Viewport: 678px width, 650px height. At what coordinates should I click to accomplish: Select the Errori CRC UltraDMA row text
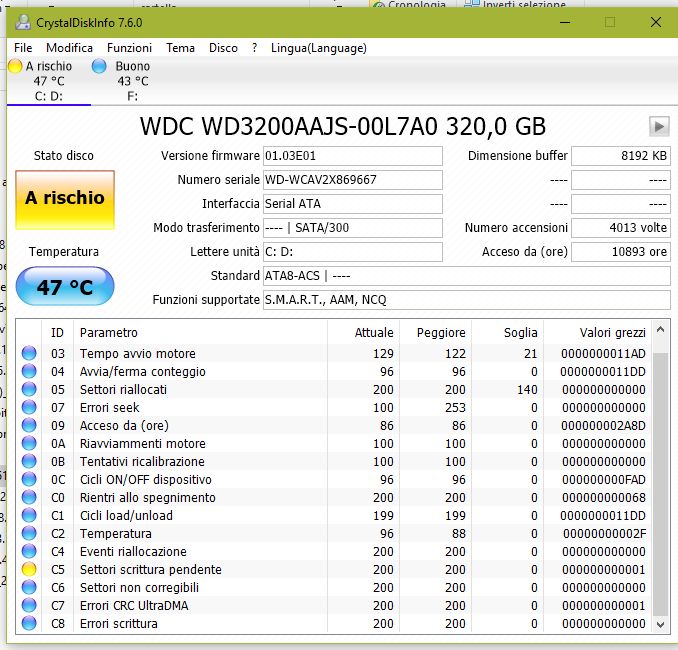(x=134, y=605)
